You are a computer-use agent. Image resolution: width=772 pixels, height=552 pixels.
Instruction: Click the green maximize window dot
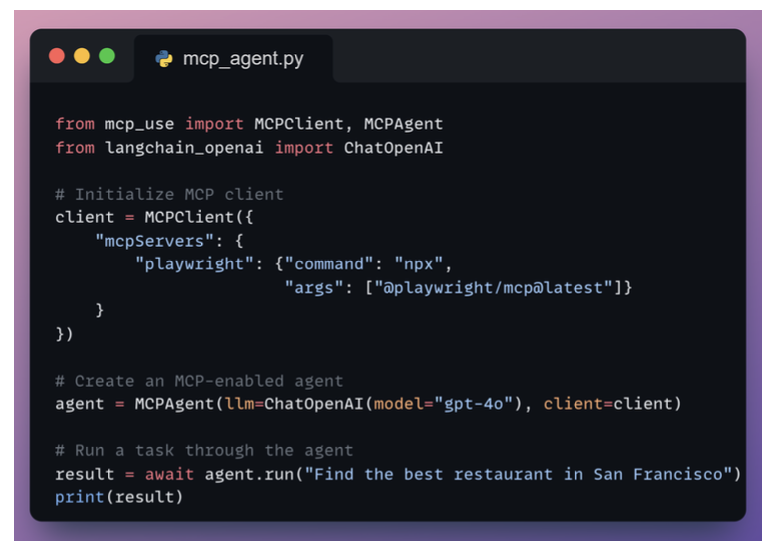[107, 57]
